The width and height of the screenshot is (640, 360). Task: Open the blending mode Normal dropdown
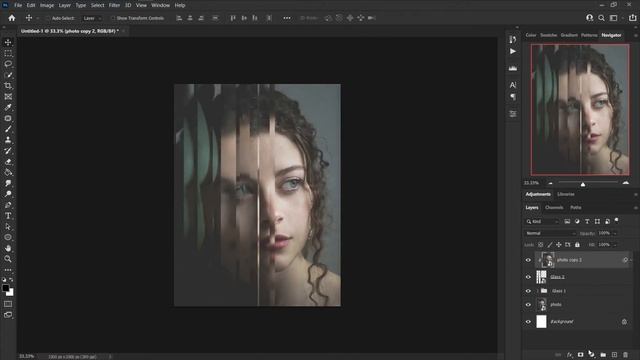550,233
